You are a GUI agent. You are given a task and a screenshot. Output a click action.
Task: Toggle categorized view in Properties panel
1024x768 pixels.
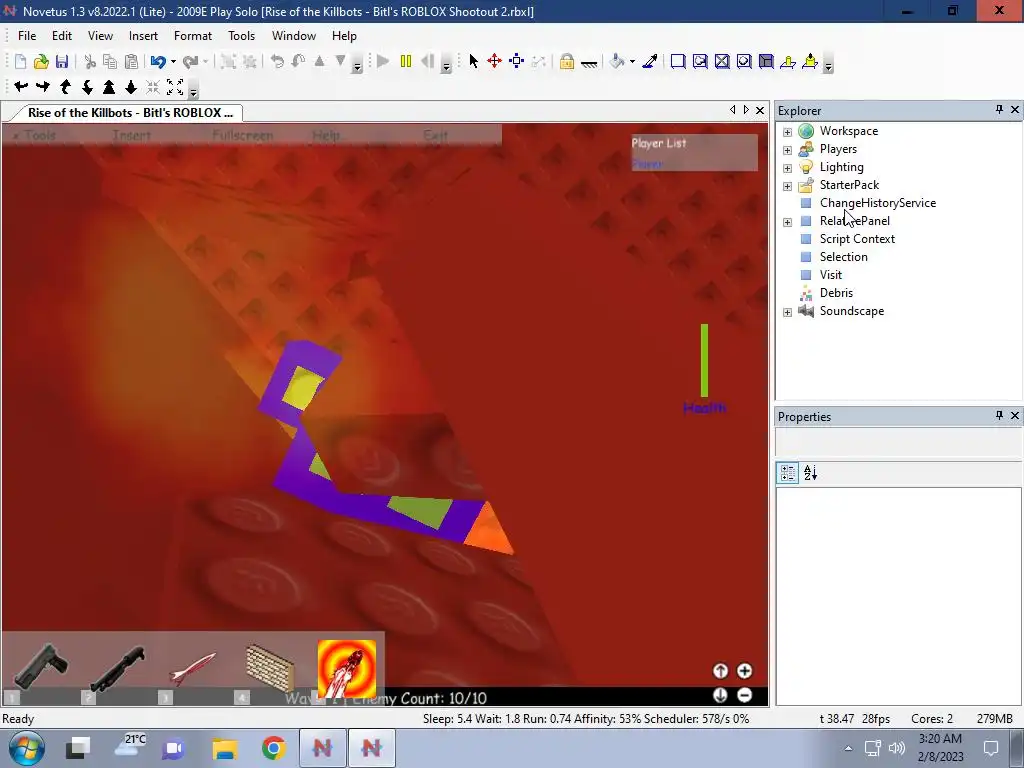[x=788, y=473]
